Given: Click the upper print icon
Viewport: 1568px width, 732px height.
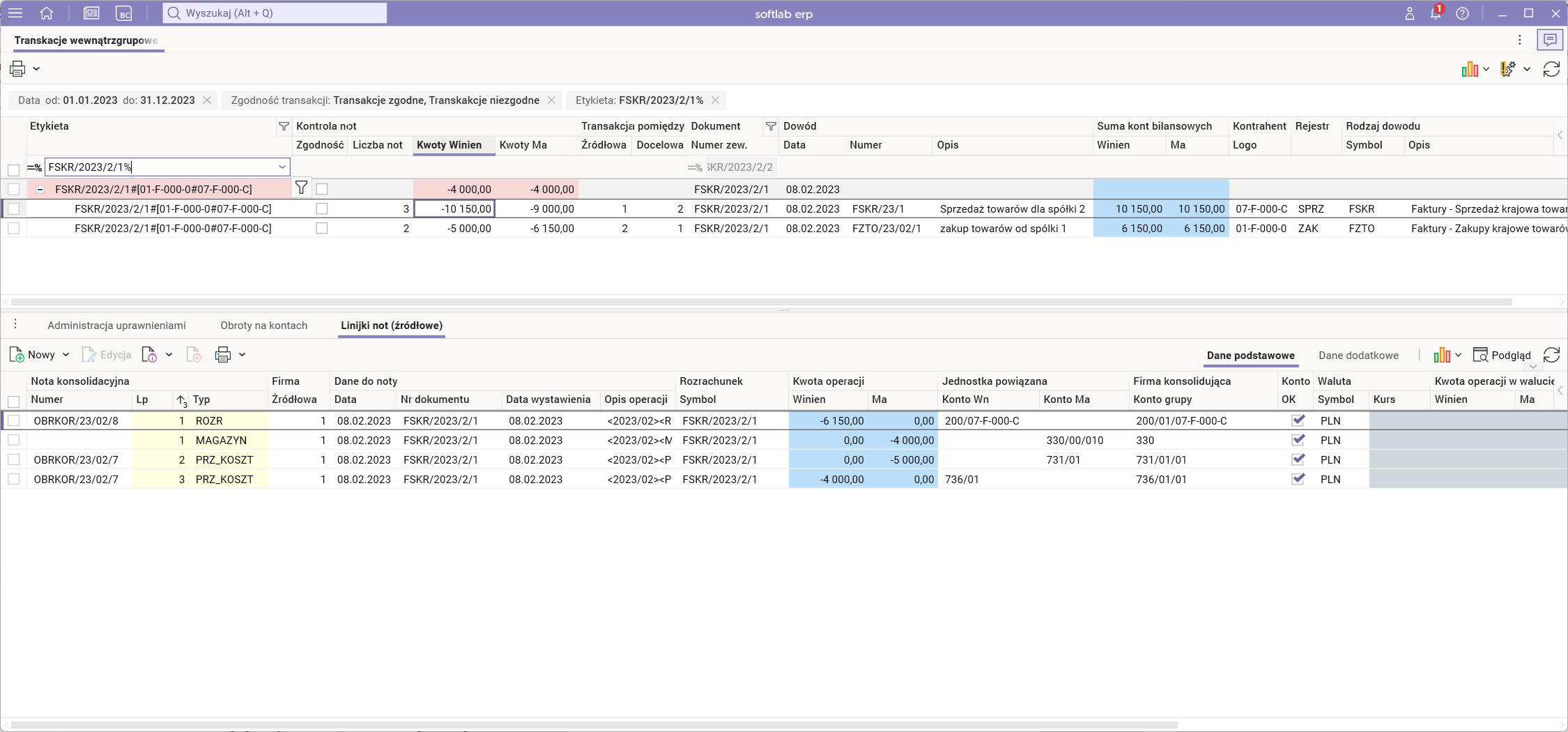Looking at the screenshot, I should (x=17, y=68).
